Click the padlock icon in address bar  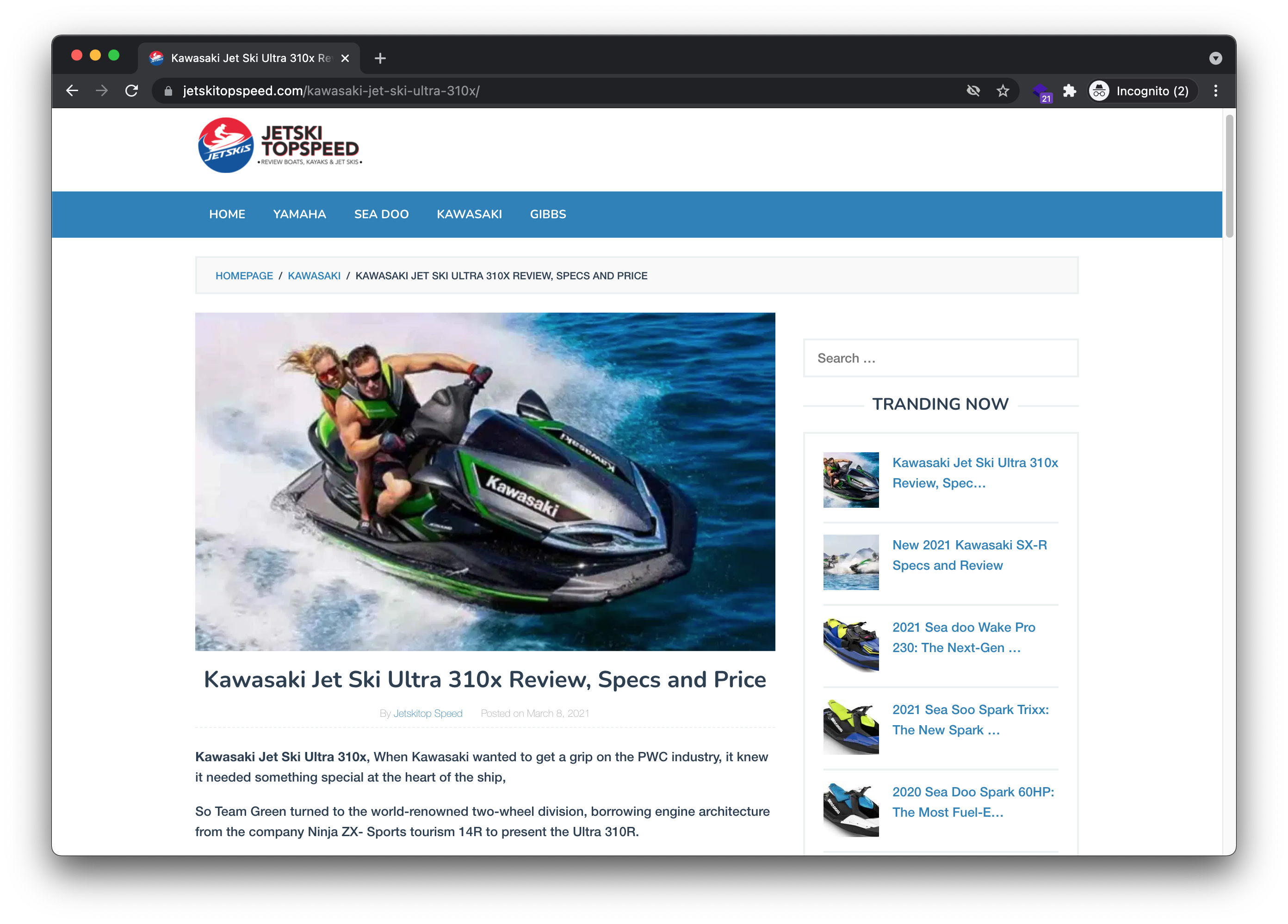click(x=167, y=92)
